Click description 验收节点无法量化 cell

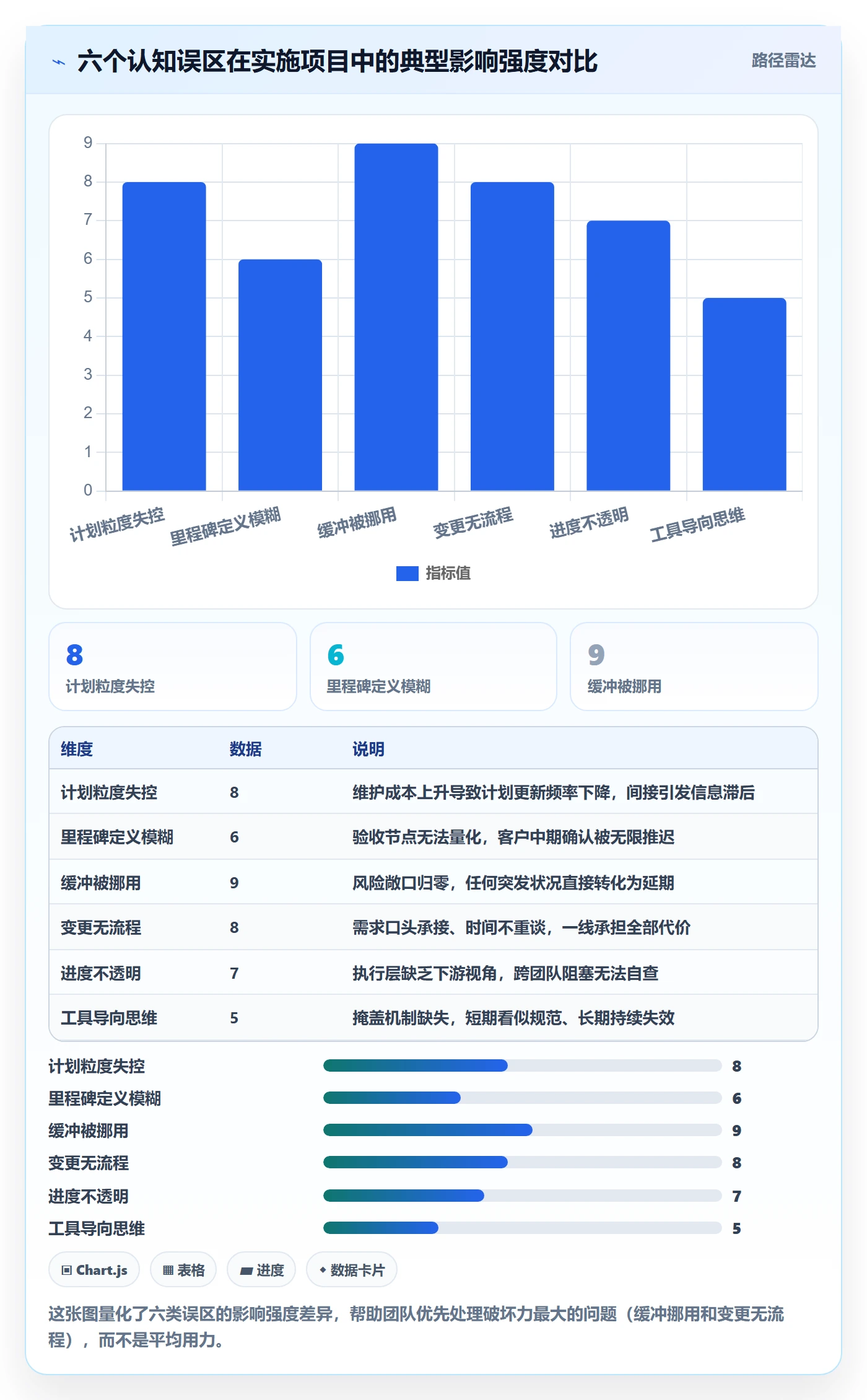513,838
